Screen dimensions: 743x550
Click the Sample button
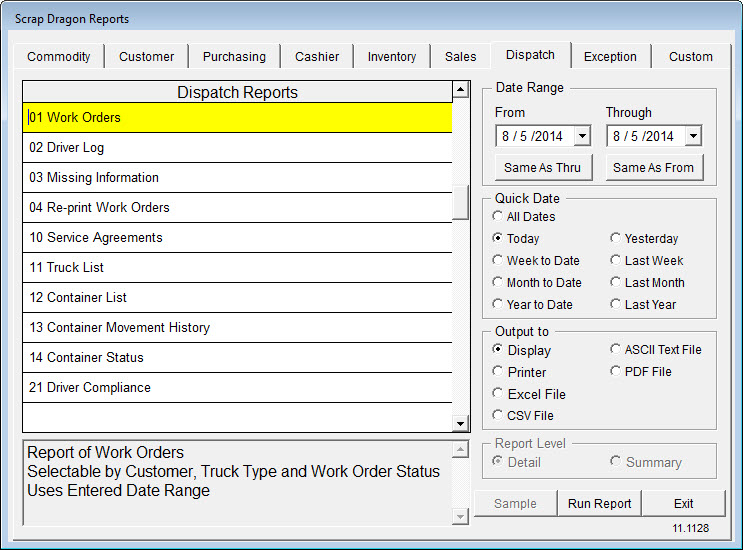click(515, 504)
